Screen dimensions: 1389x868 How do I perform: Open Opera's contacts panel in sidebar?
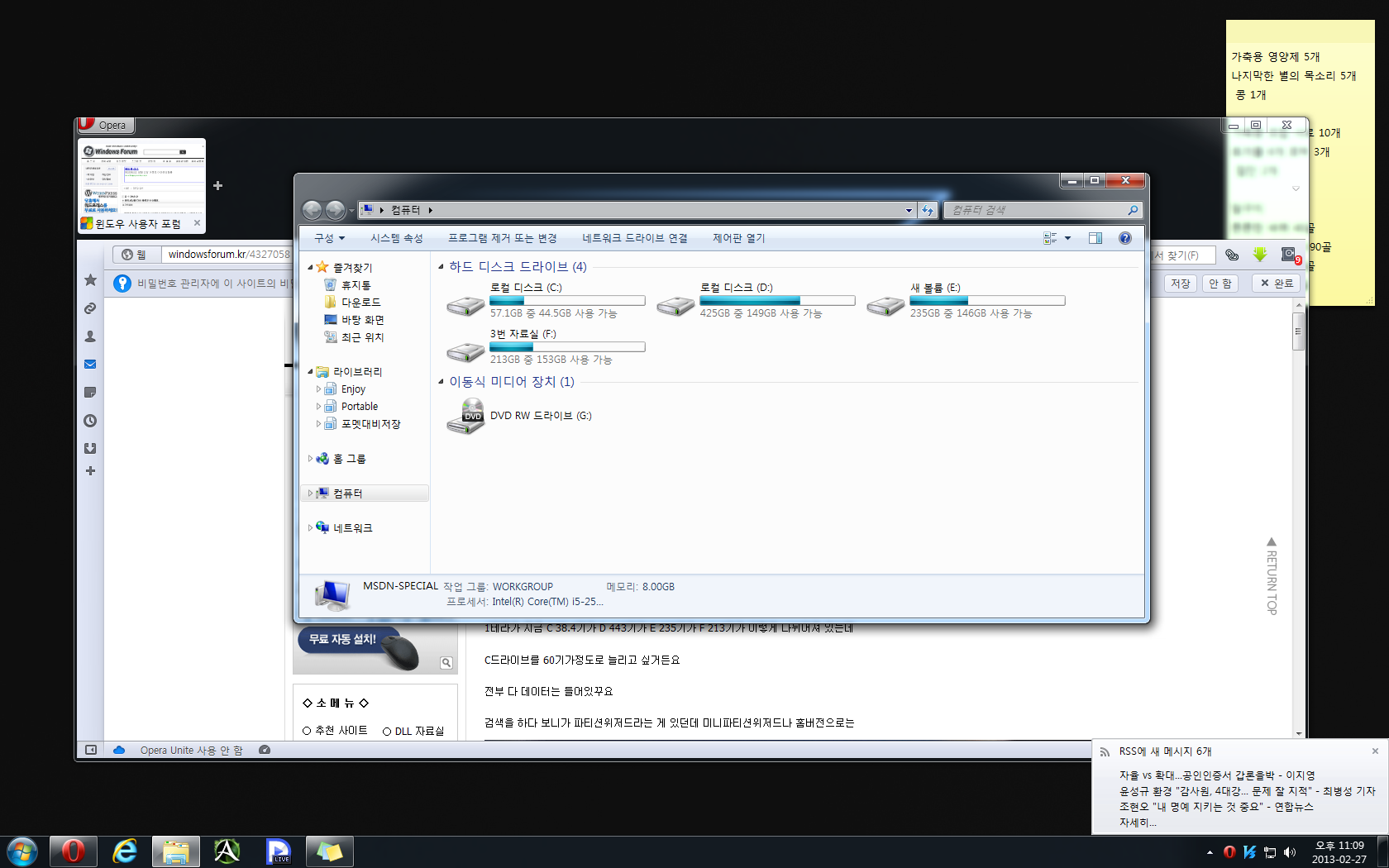coord(90,336)
